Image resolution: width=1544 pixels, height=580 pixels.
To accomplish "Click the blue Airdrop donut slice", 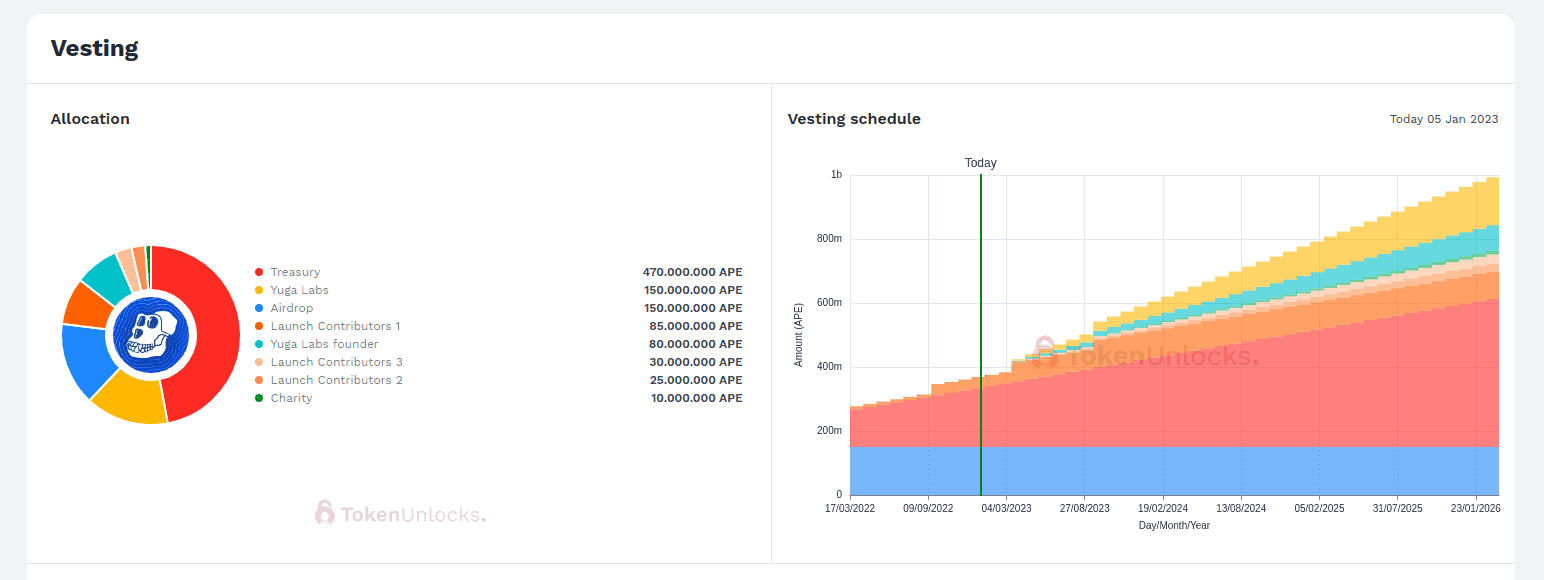I will coord(83,360).
